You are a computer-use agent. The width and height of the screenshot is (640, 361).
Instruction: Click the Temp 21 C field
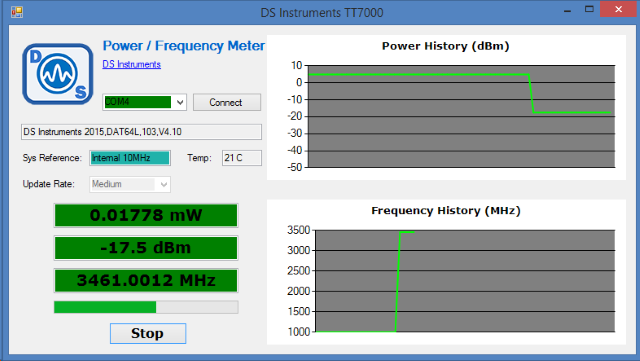pos(242,158)
